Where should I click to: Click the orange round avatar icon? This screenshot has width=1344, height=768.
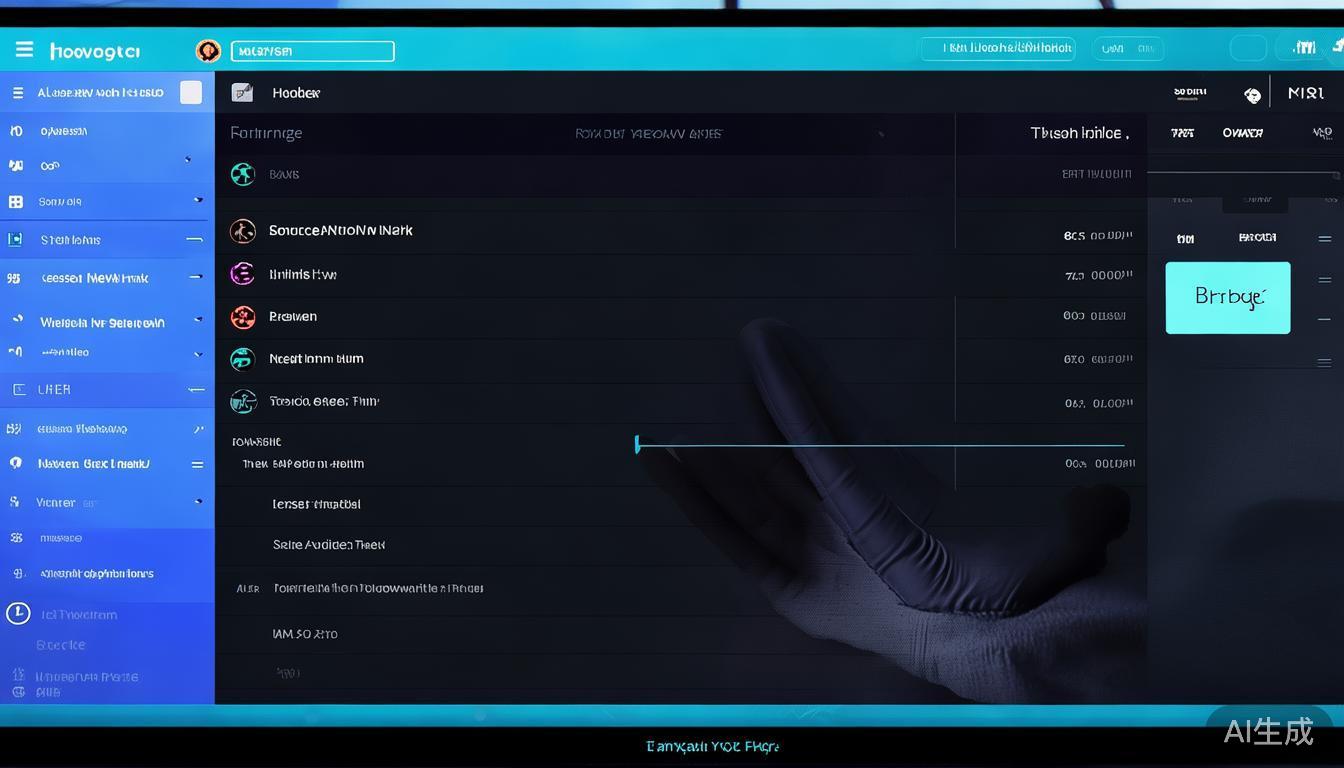click(x=208, y=51)
